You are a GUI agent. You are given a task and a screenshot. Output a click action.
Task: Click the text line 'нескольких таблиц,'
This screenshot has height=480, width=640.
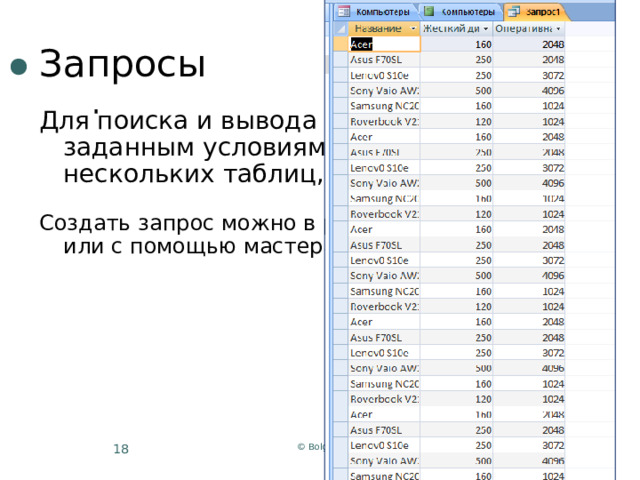tap(193, 173)
